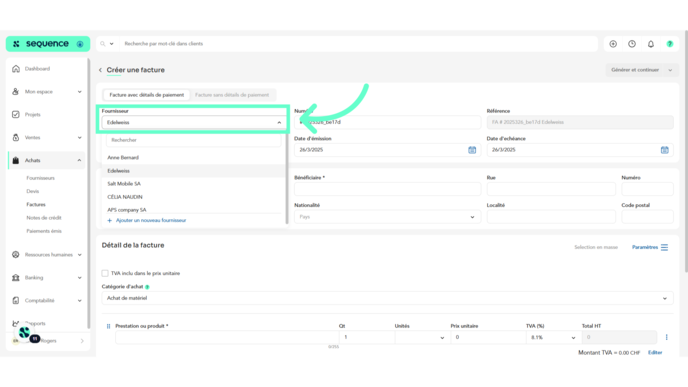The height and width of the screenshot is (387, 688).
Task: Click the badge icon beside the Sequence logo
Action: pyautogui.click(x=80, y=44)
